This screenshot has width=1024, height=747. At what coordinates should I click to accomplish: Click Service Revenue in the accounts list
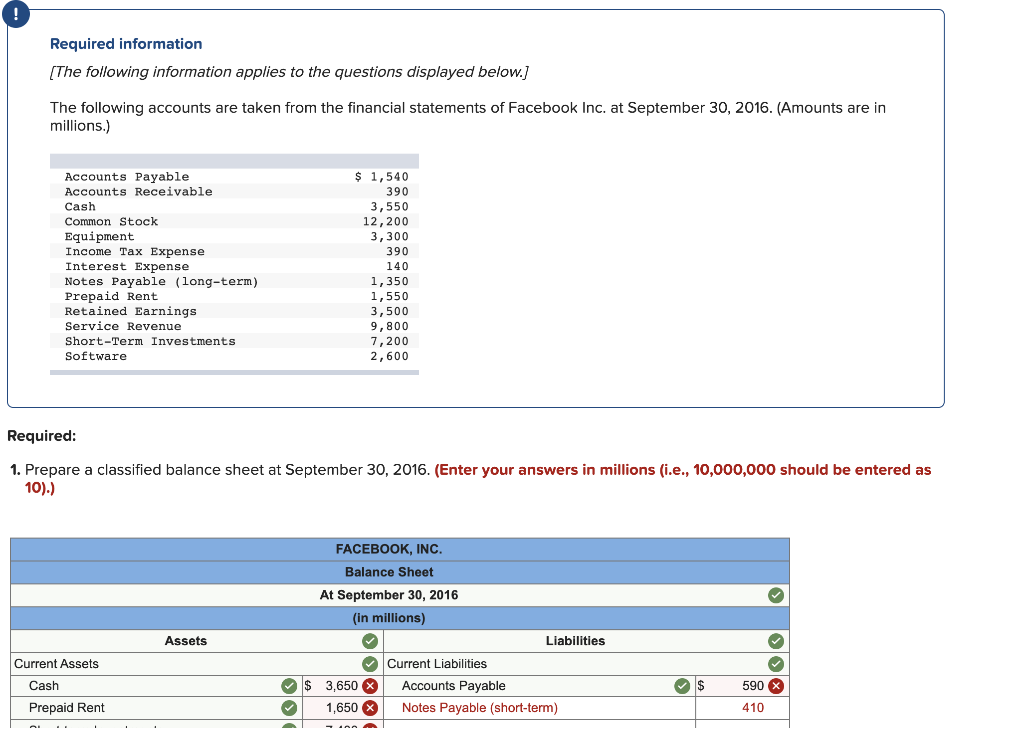click(123, 326)
